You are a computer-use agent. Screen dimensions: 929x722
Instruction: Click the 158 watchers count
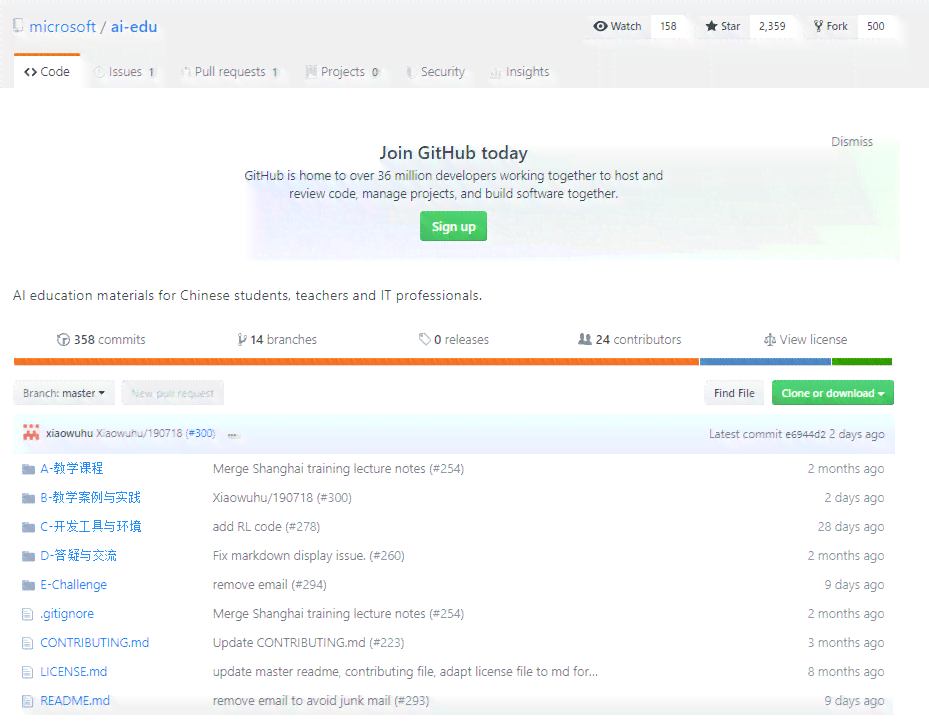pos(668,26)
